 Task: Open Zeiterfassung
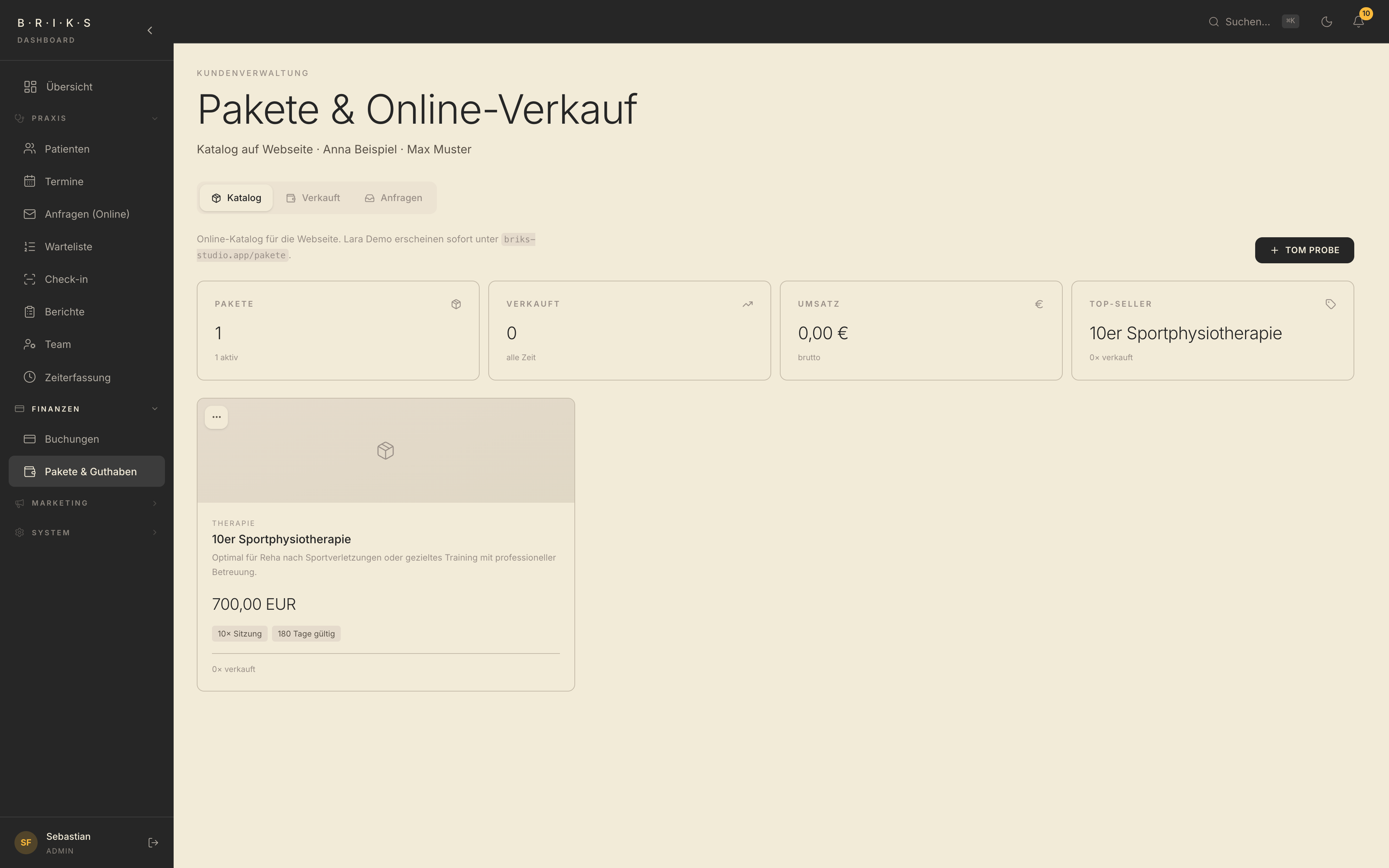(x=87, y=377)
